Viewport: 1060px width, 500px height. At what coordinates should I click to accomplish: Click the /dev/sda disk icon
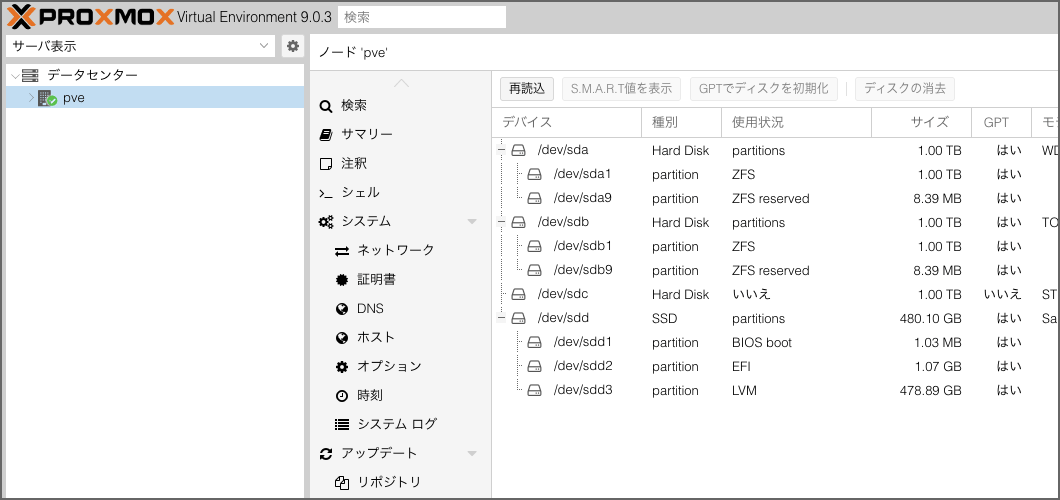[x=518, y=151]
